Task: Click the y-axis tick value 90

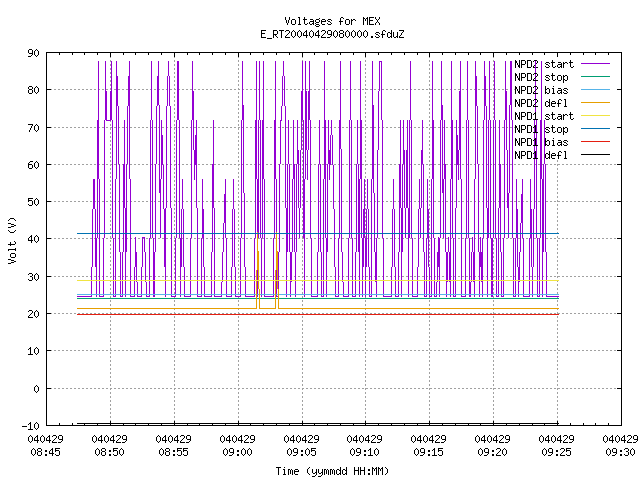Action: (33, 53)
